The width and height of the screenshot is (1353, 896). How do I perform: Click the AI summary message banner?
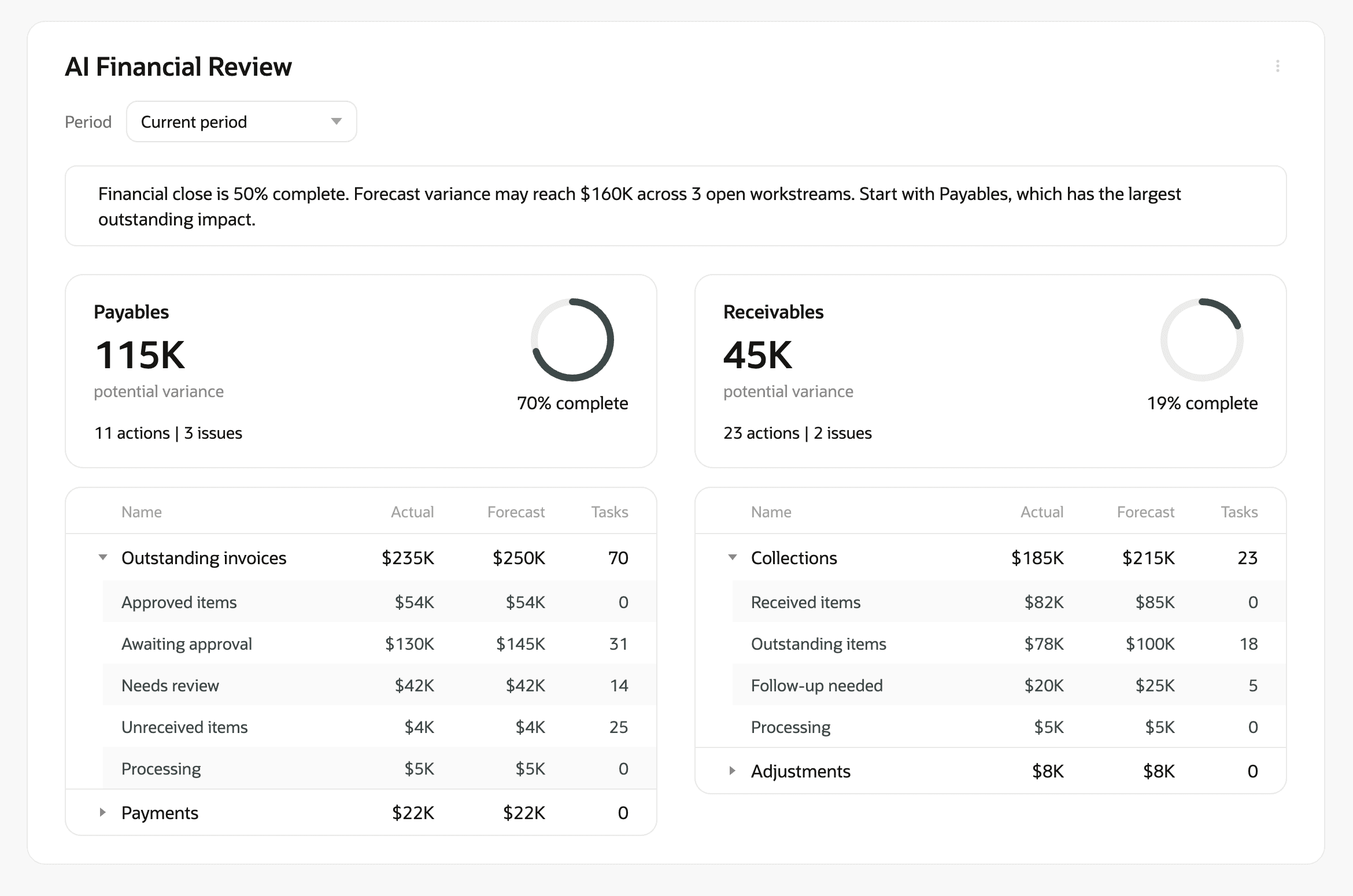coord(677,206)
